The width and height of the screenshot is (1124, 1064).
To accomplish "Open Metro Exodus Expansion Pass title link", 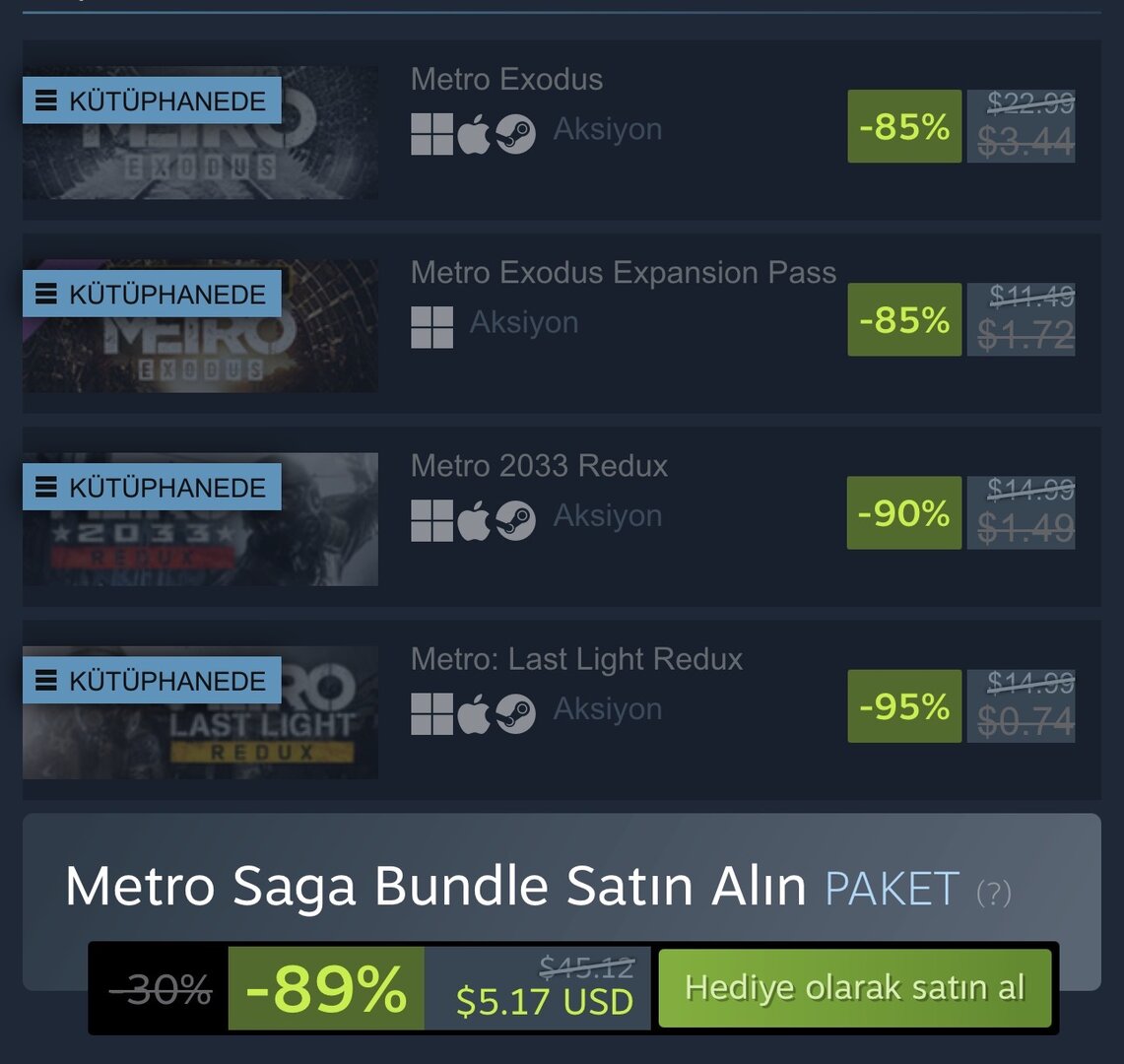I will (624, 273).
